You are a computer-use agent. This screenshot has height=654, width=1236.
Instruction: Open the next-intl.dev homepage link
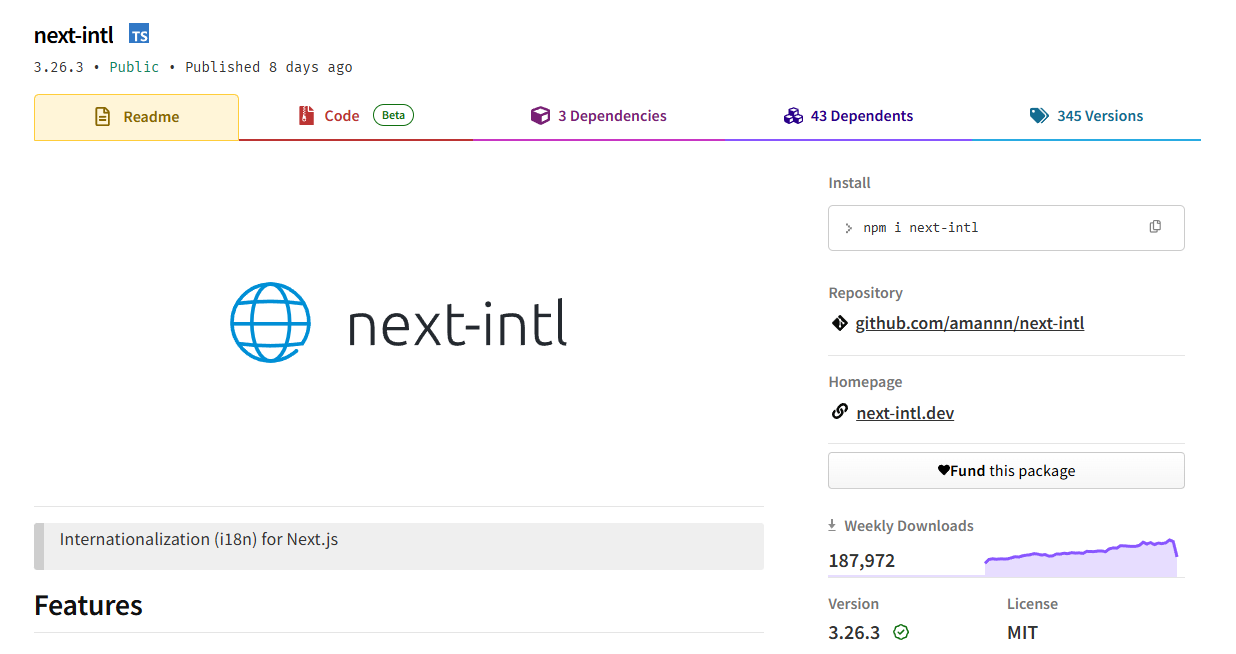click(905, 412)
